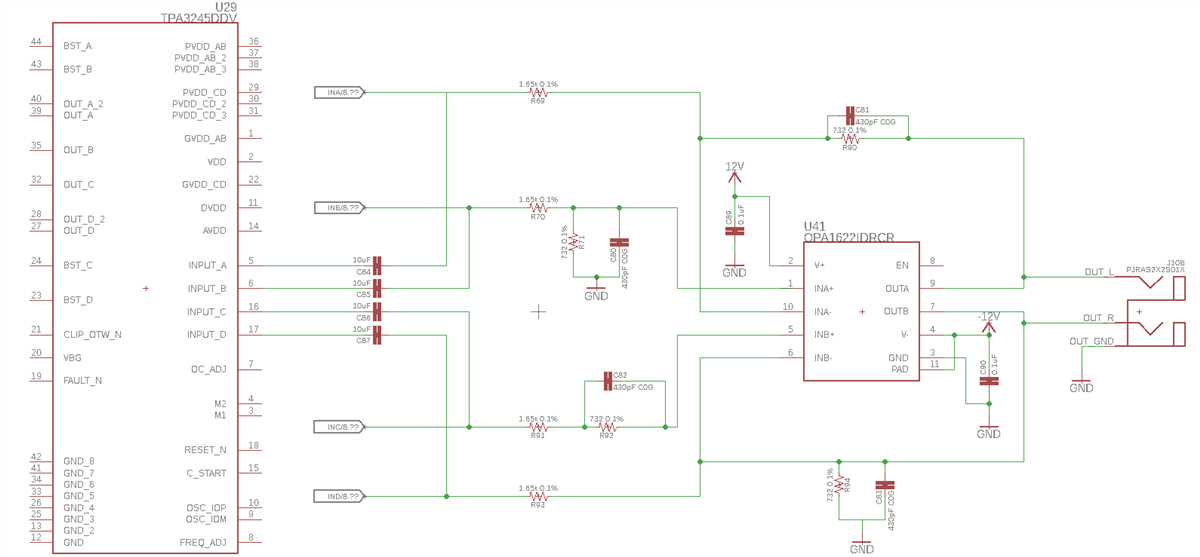
Task: Click GND symbol under OUT_GND net
Action: (1081, 385)
